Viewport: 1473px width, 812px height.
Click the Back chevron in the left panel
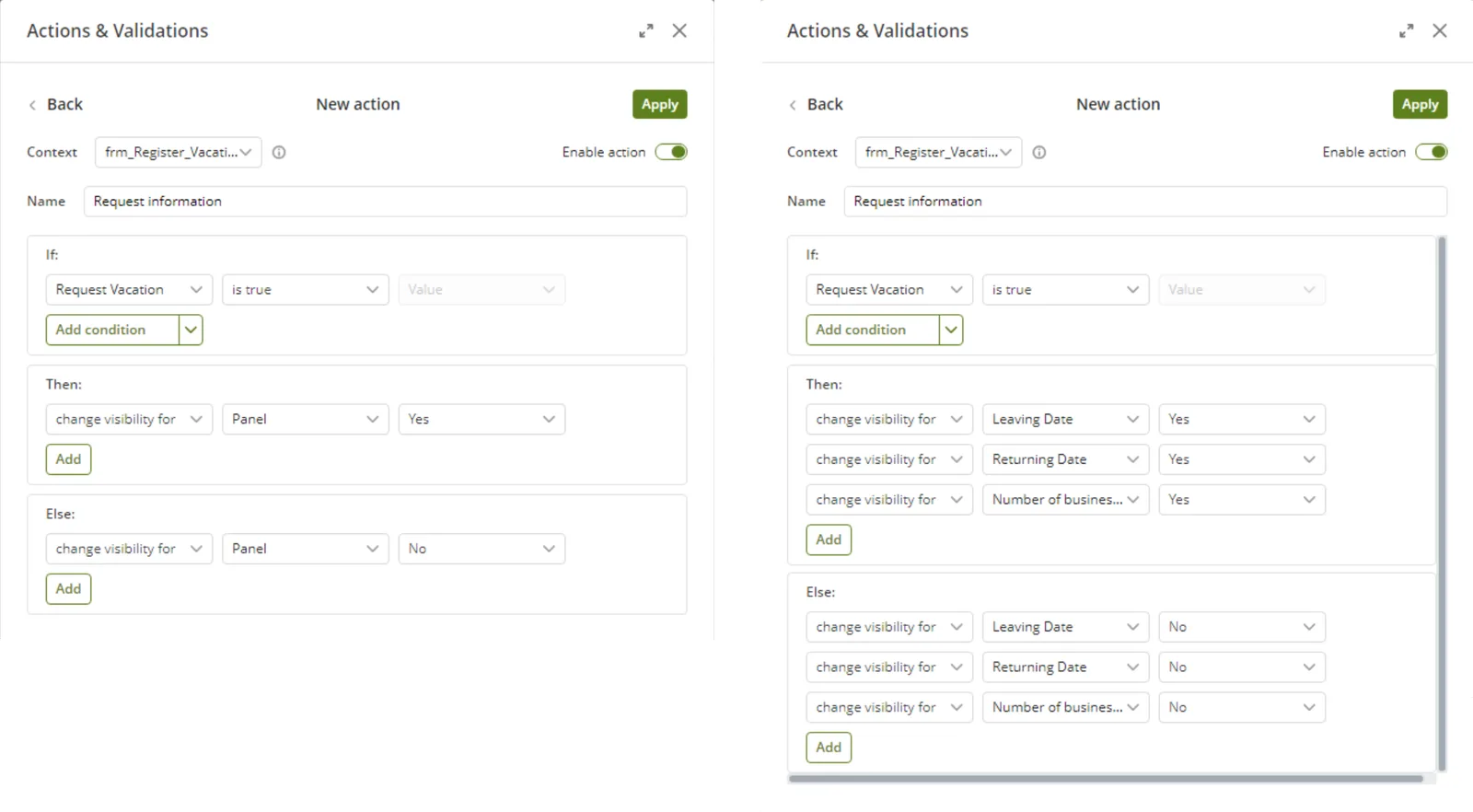(33, 105)
